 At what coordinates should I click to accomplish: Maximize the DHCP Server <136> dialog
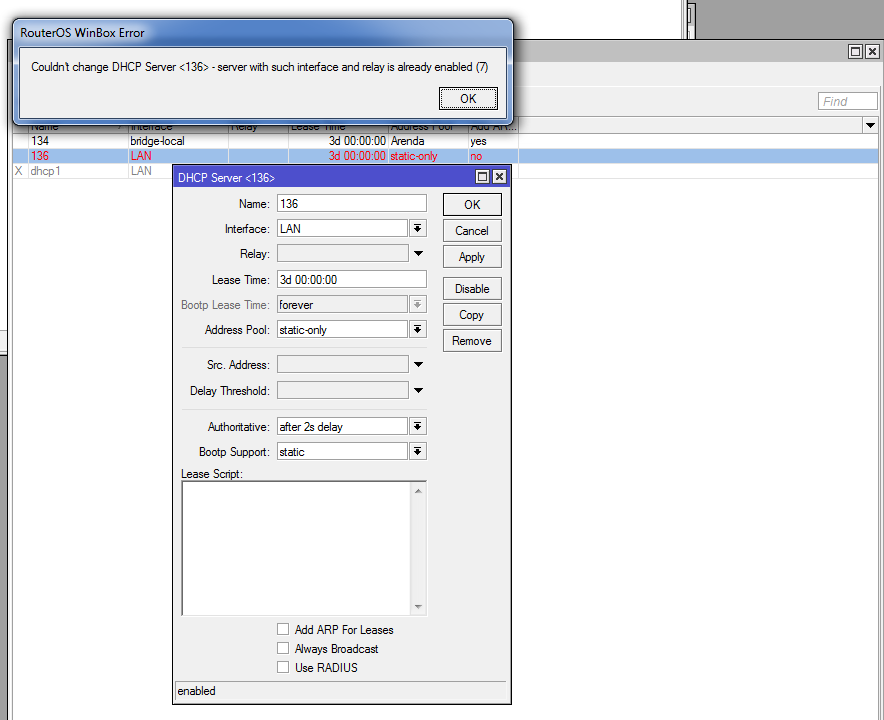click(x=483, y=177)
